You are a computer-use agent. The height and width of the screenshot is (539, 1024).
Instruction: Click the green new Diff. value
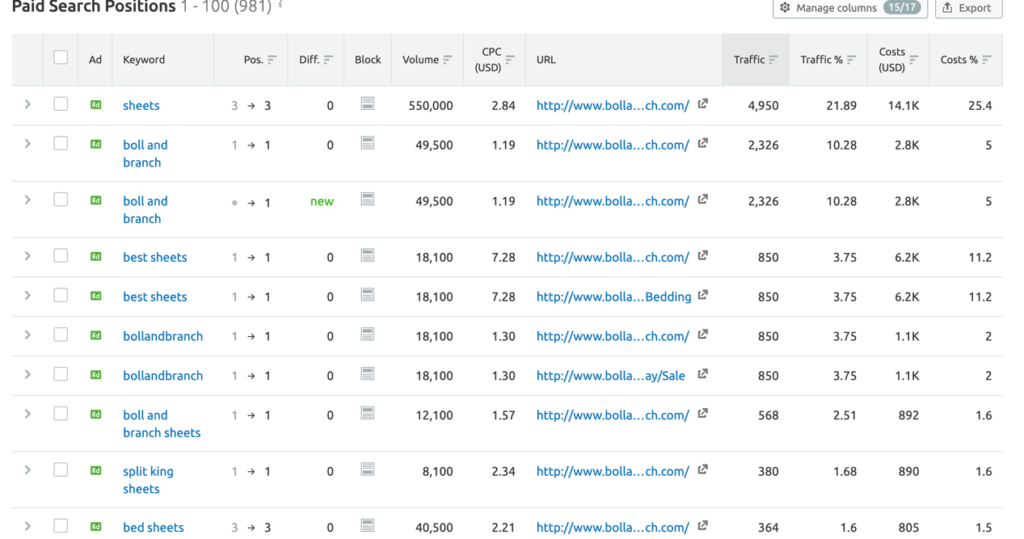(322, 201)
